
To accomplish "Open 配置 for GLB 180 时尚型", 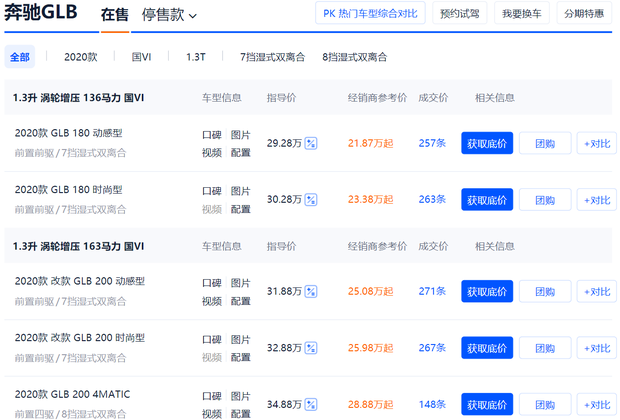I will point(240,209).
